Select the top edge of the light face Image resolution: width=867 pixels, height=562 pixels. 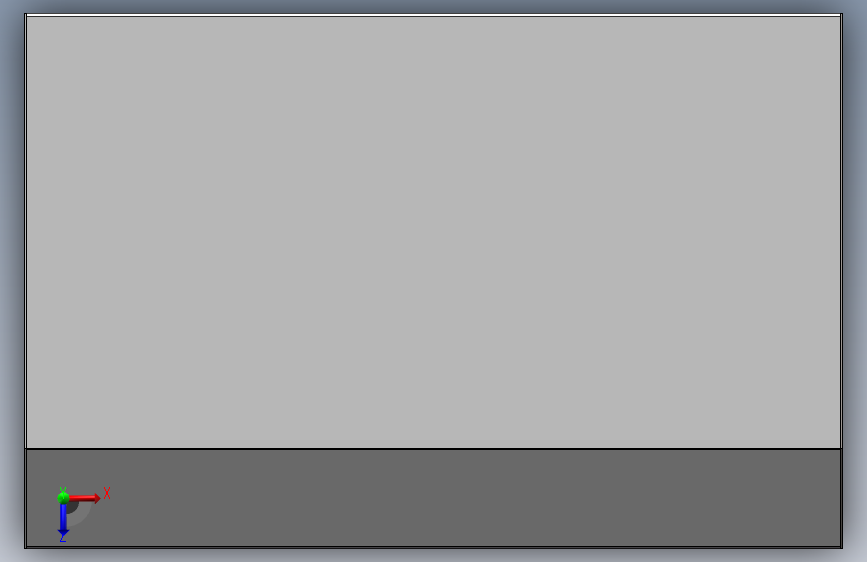click(x=434, y=16)
